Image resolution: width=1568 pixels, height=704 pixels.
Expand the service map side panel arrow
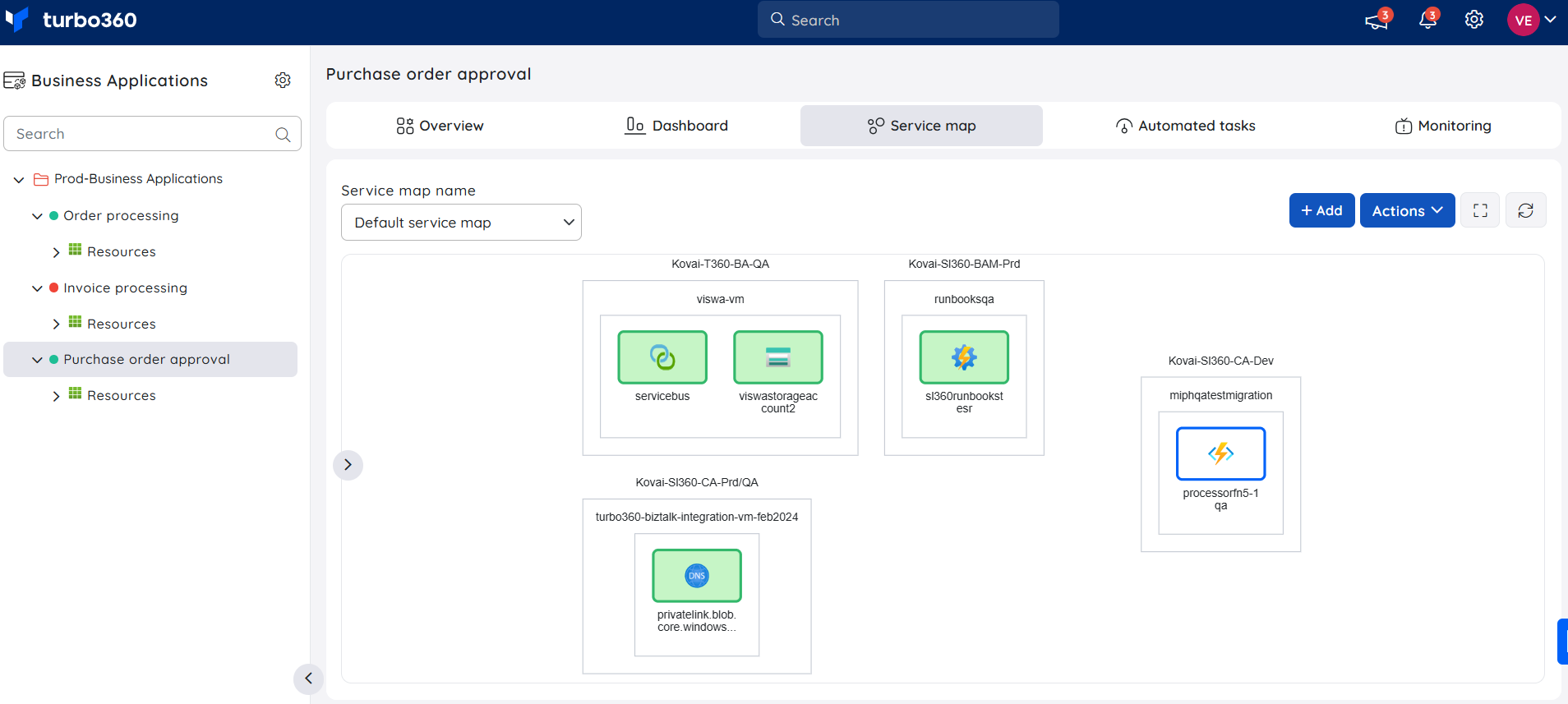pos(348,465)
